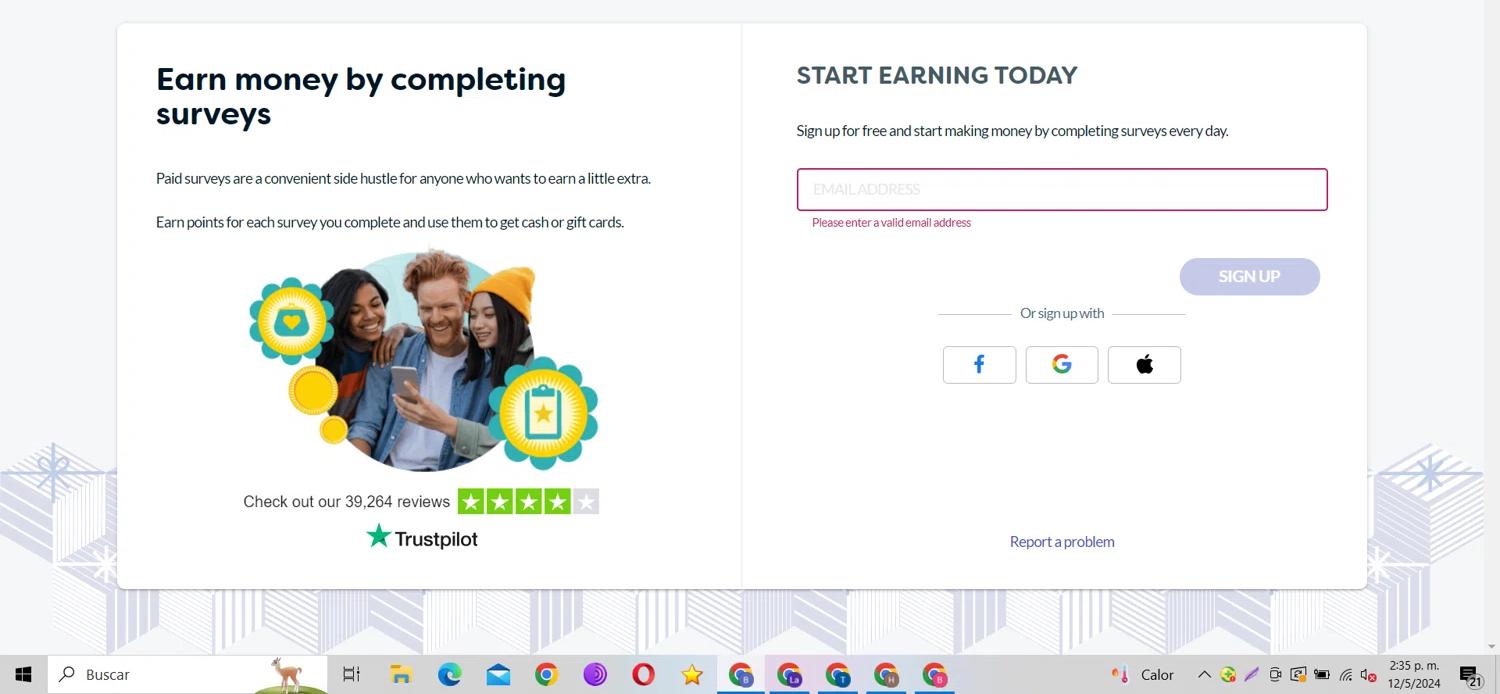Click the Trustpilot logo

[x=422, y=538]
